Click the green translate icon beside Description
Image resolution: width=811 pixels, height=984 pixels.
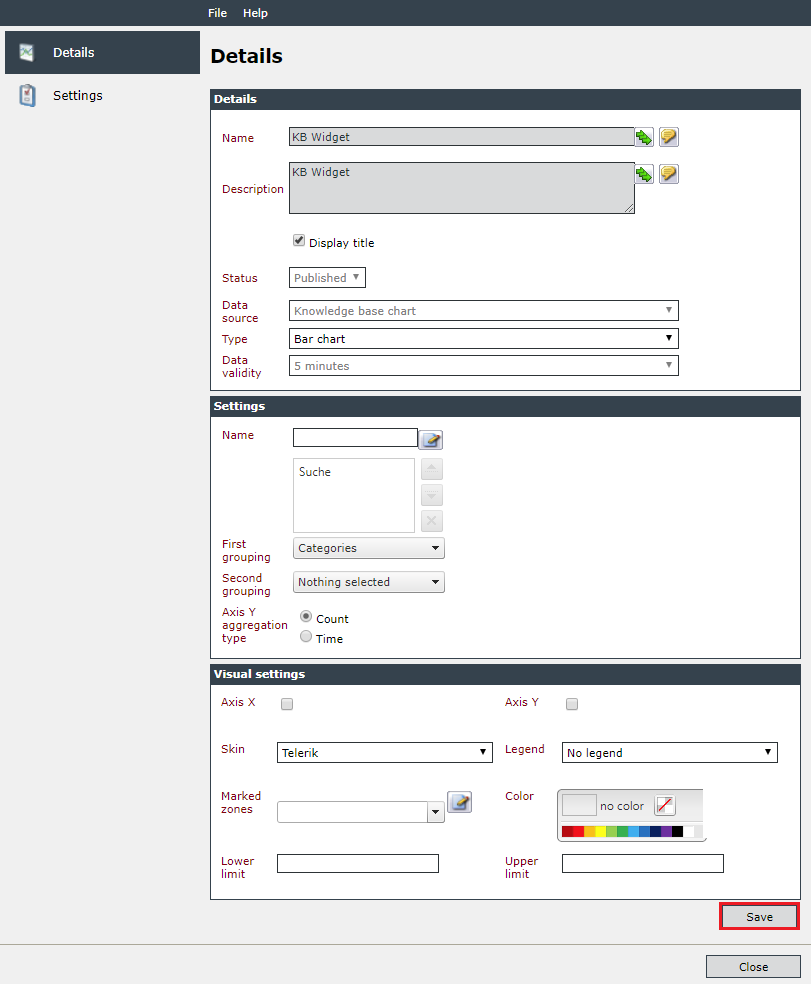coord(644,174)
